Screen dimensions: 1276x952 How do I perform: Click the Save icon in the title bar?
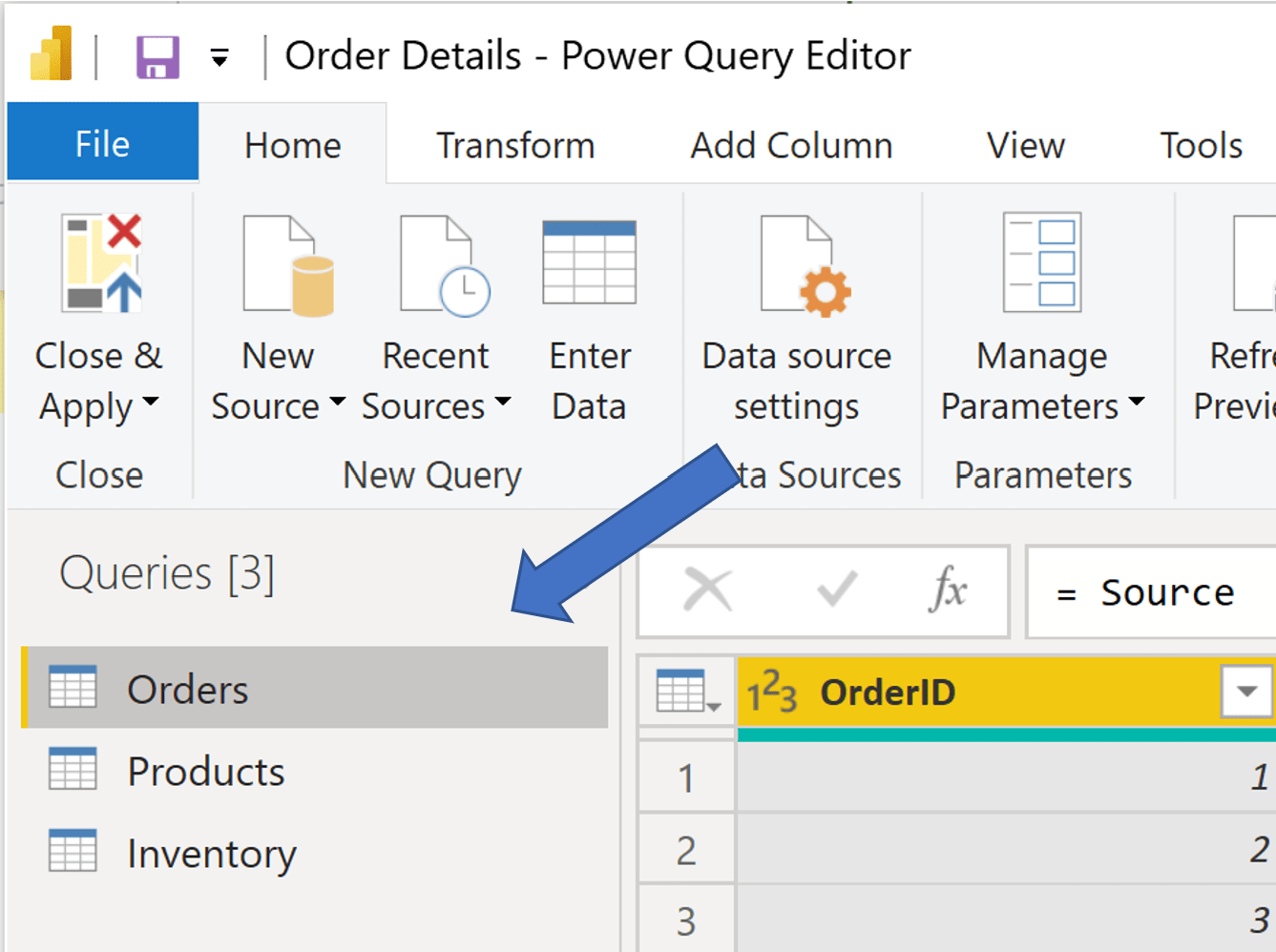pyautogui.click(x=156, y=55)
